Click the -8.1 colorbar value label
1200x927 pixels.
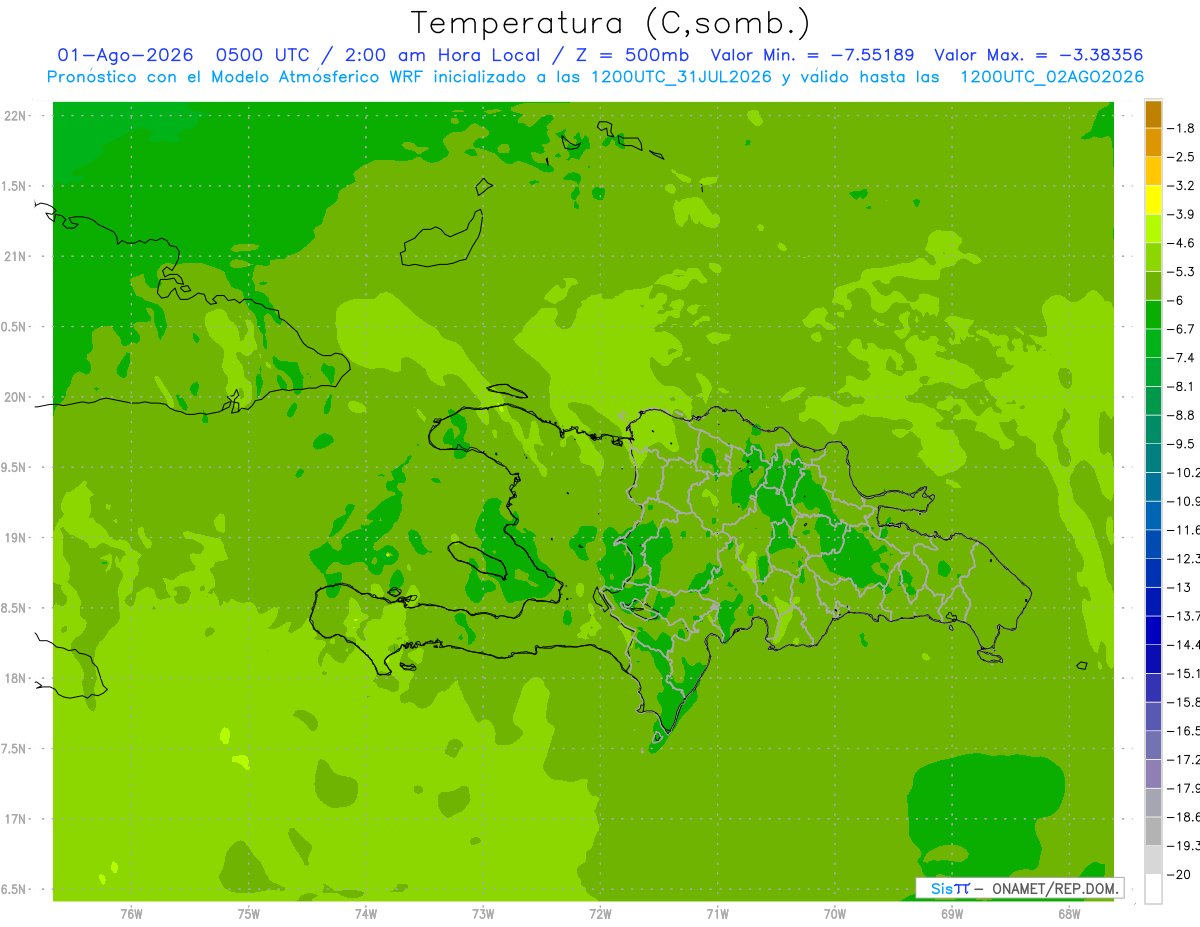[x=1181, y=386]
